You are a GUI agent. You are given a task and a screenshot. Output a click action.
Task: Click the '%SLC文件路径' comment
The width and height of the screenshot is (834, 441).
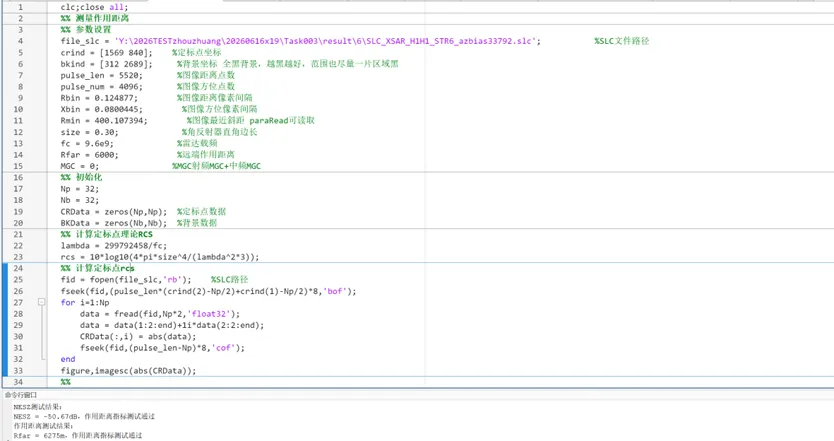coord(621,41)
